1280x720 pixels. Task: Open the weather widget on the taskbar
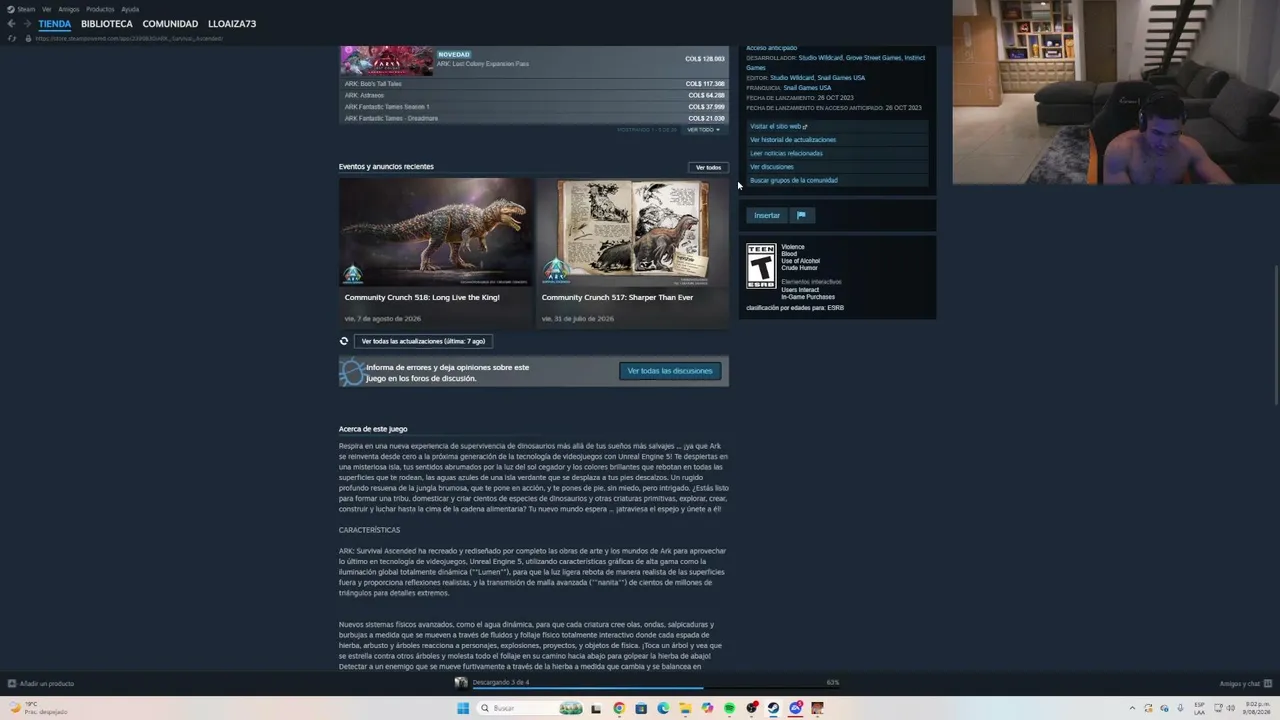coord(40,708)
